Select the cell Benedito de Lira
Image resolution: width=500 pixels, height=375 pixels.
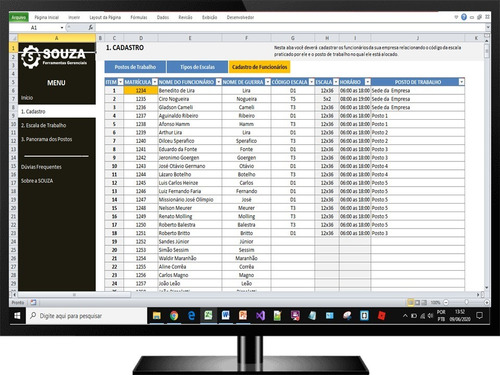pyautogui.click(x=190, y=91)
